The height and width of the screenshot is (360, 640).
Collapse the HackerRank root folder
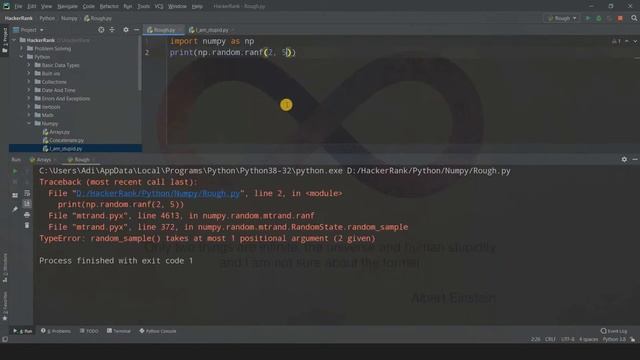[14, 40]
